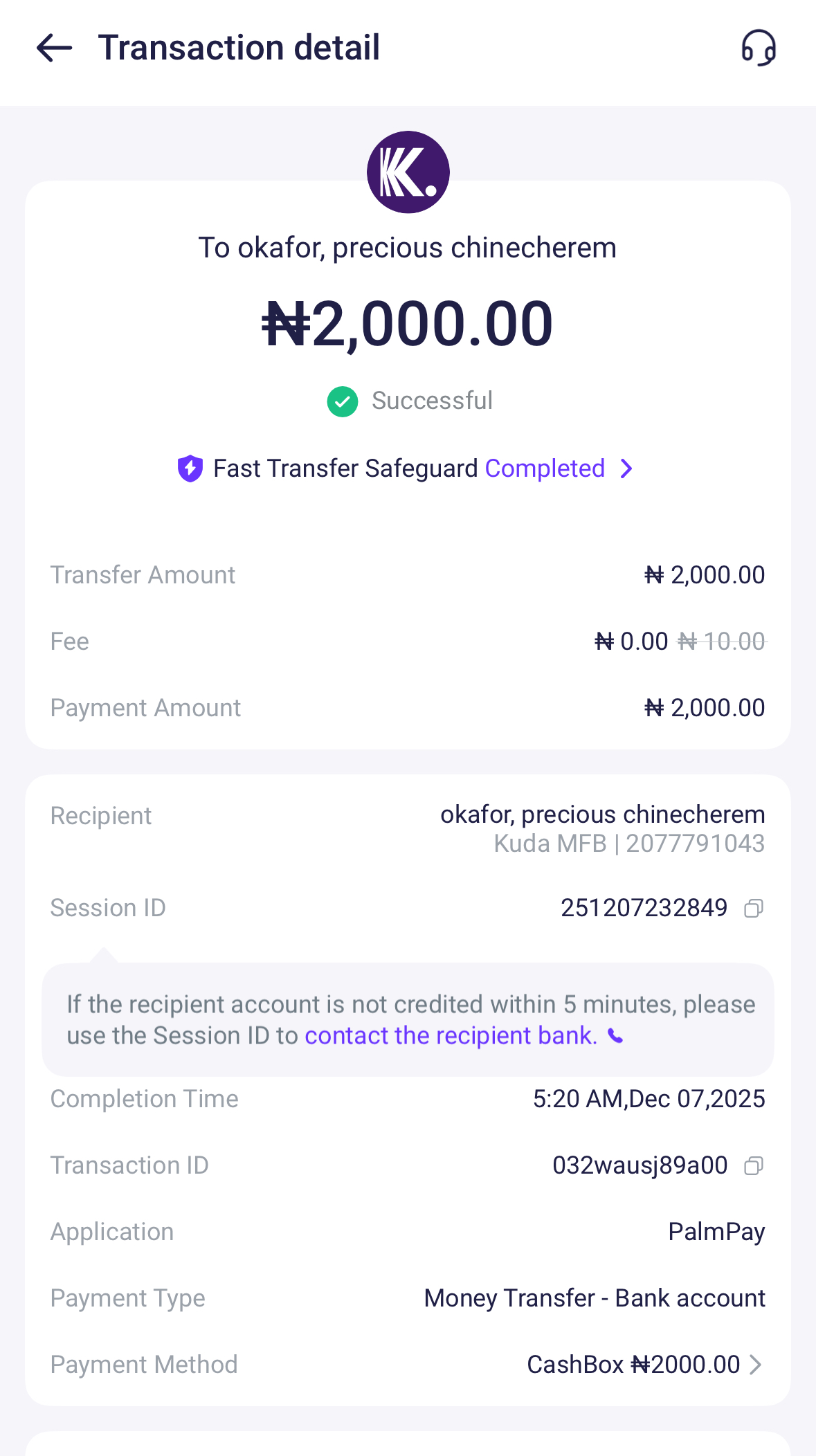Viewport: 816px width, 1456px height.
Task: Tap the Transaction detail page title
Action: [x=239, y=48]
